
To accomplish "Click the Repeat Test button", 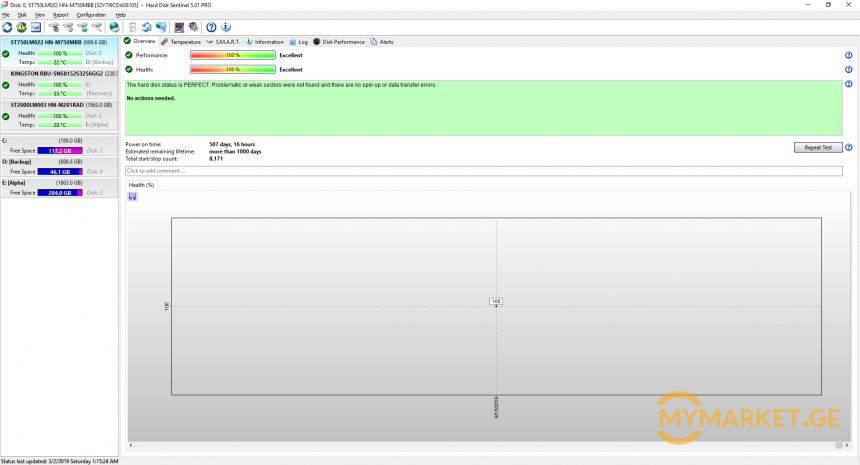I will [818, 148].
